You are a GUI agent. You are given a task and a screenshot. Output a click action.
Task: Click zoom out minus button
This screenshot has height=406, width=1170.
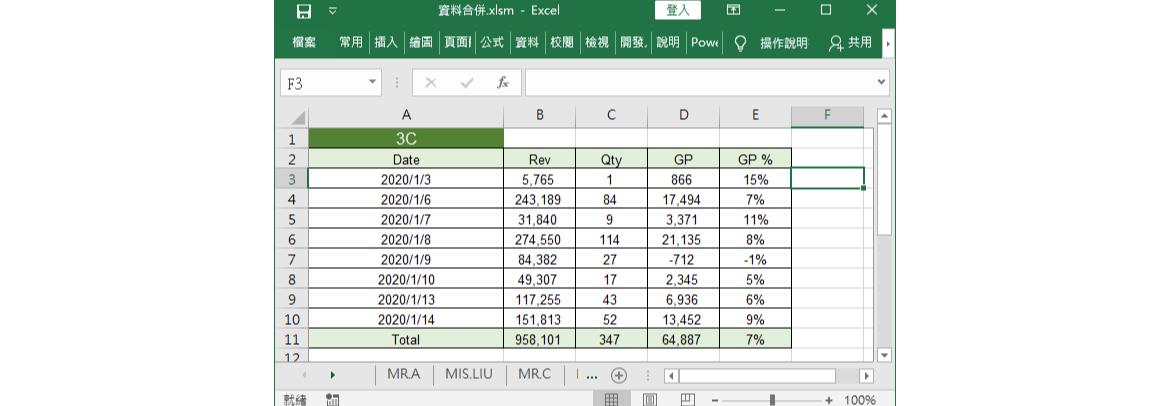[x=716, y=400]
